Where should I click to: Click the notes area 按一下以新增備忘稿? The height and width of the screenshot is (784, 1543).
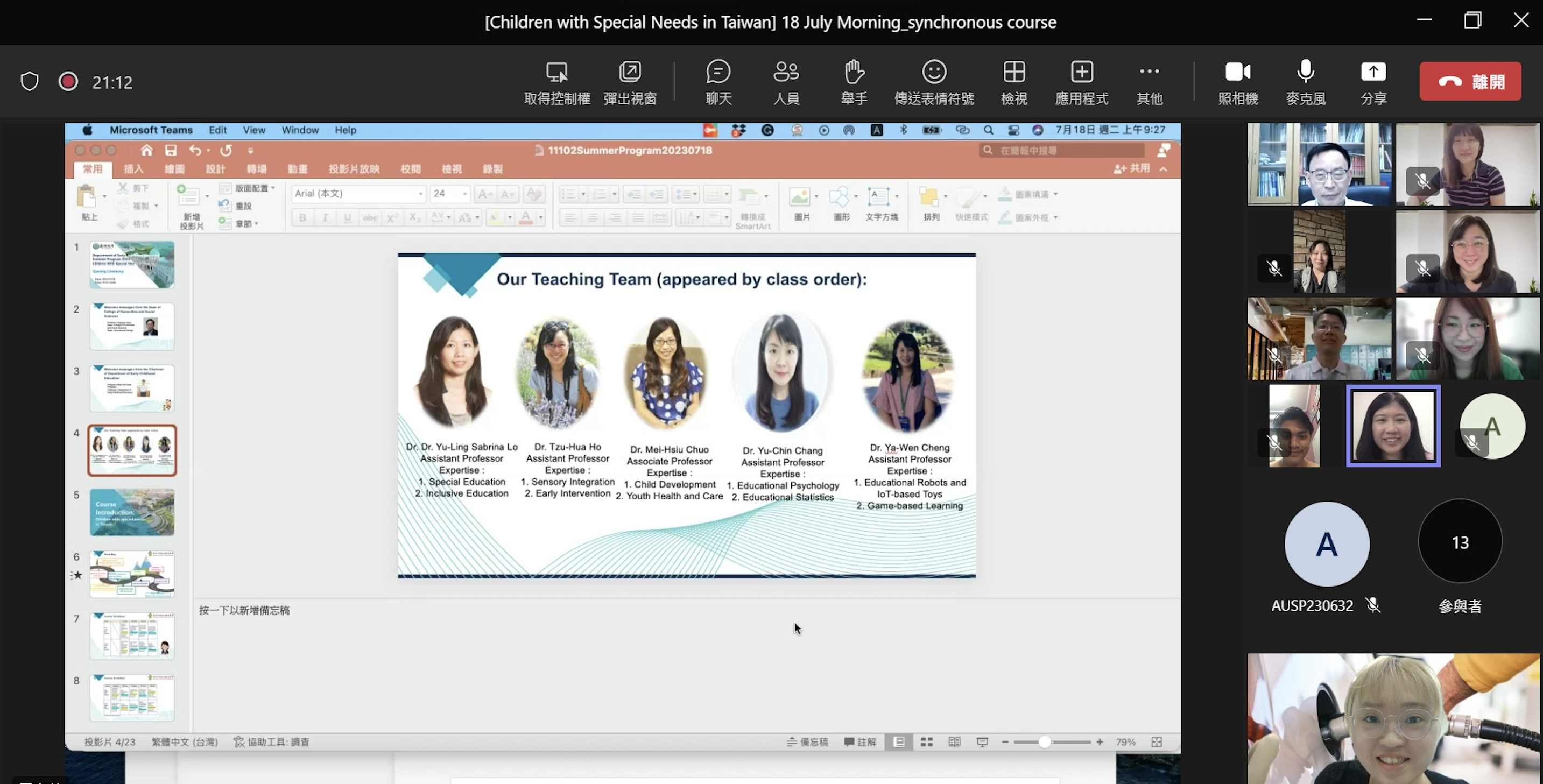point(244,610)
